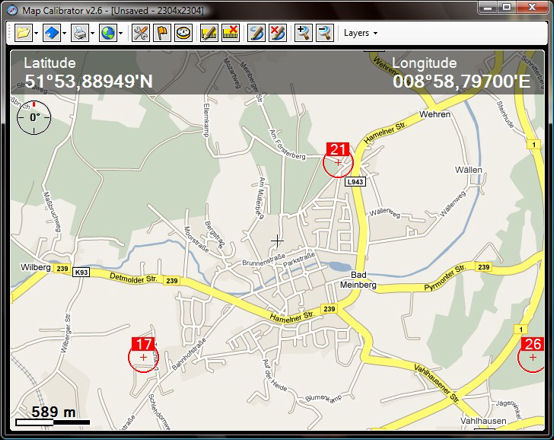Click the Map Calibrator app icon in title bar

12,10
